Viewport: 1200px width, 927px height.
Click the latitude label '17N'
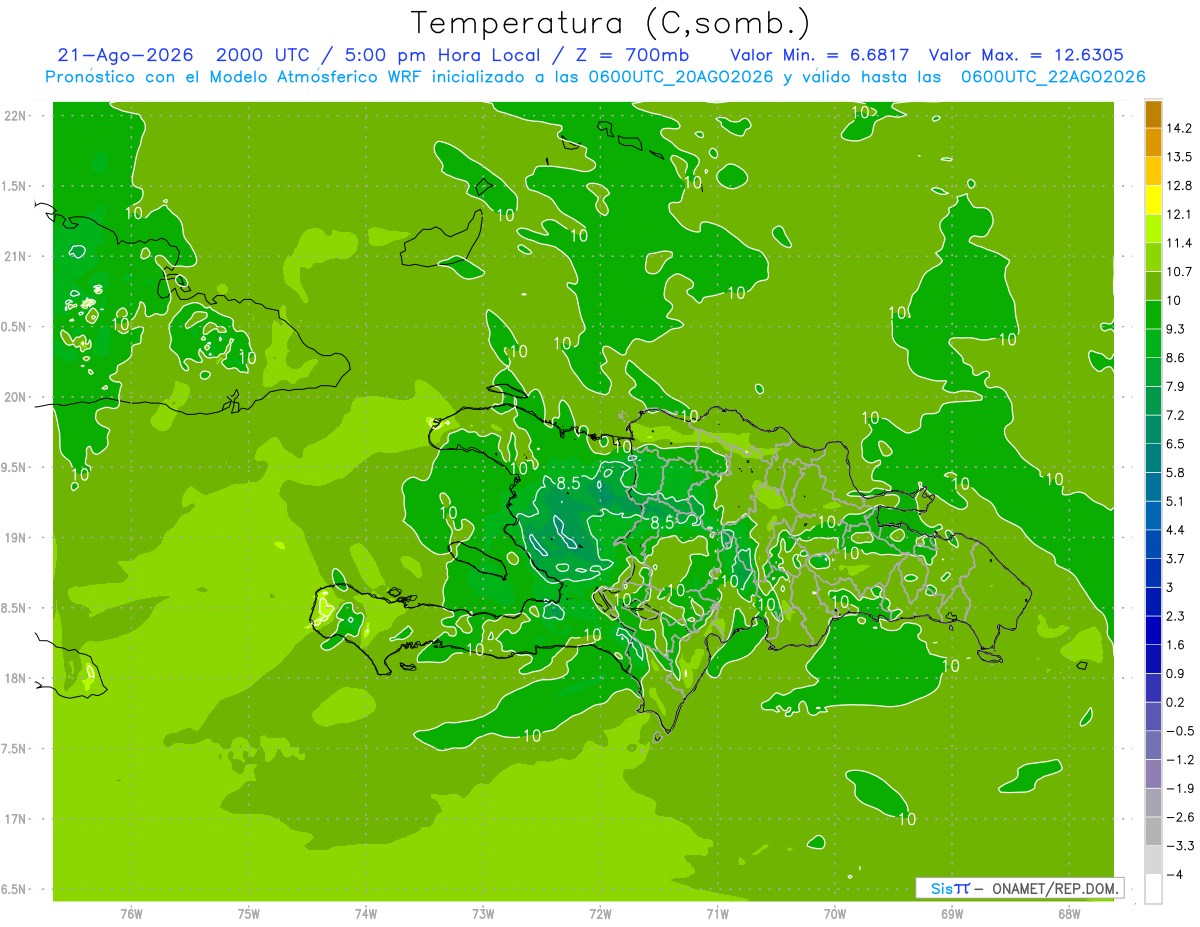point(16,819)
